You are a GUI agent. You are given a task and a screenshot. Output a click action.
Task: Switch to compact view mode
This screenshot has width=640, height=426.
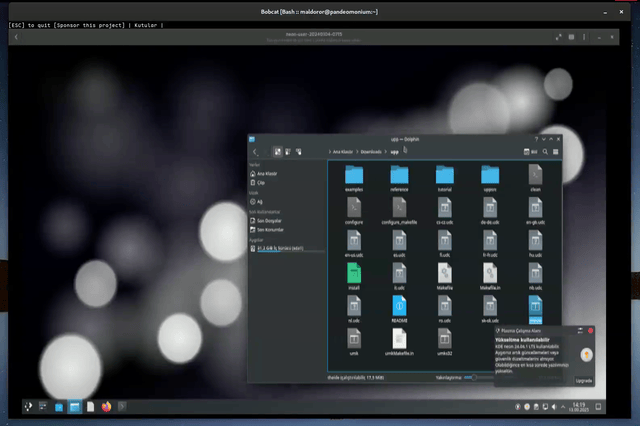(288, 152)
